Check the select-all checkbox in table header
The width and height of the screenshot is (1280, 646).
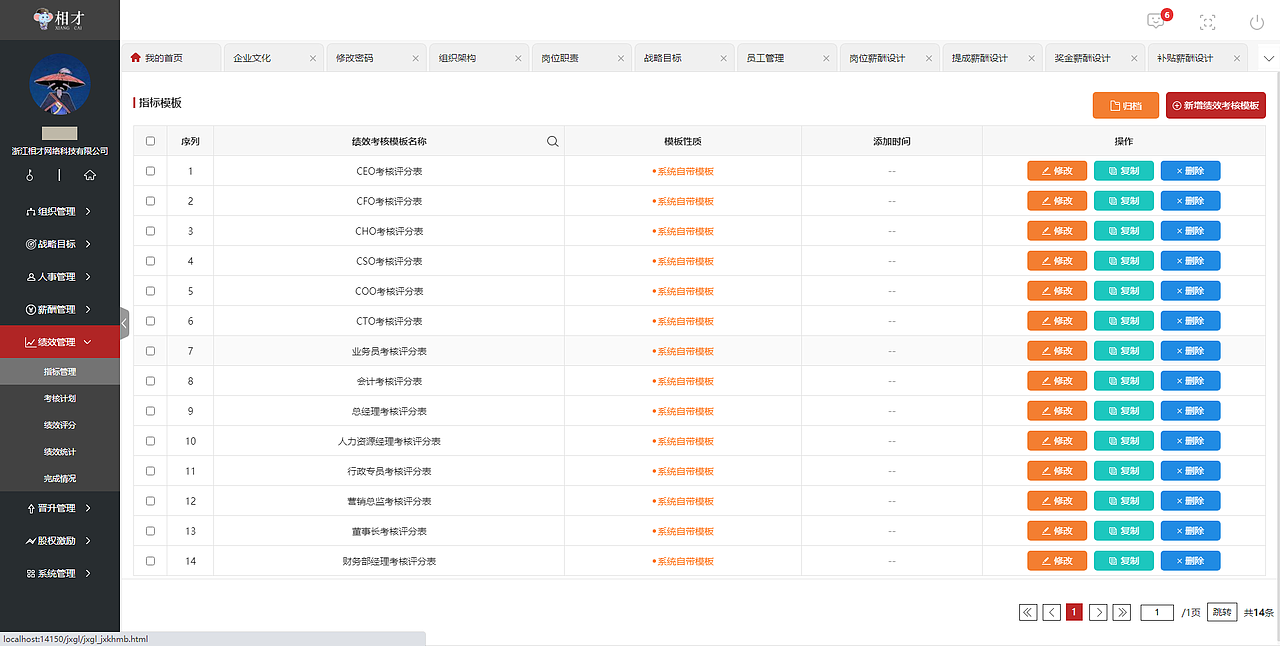150,140
